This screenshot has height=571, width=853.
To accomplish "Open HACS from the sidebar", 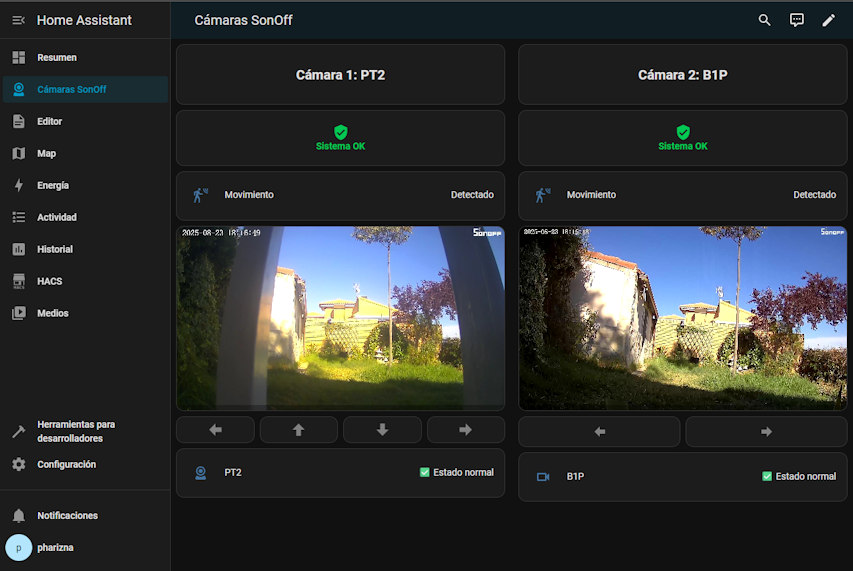I will 85,281.
